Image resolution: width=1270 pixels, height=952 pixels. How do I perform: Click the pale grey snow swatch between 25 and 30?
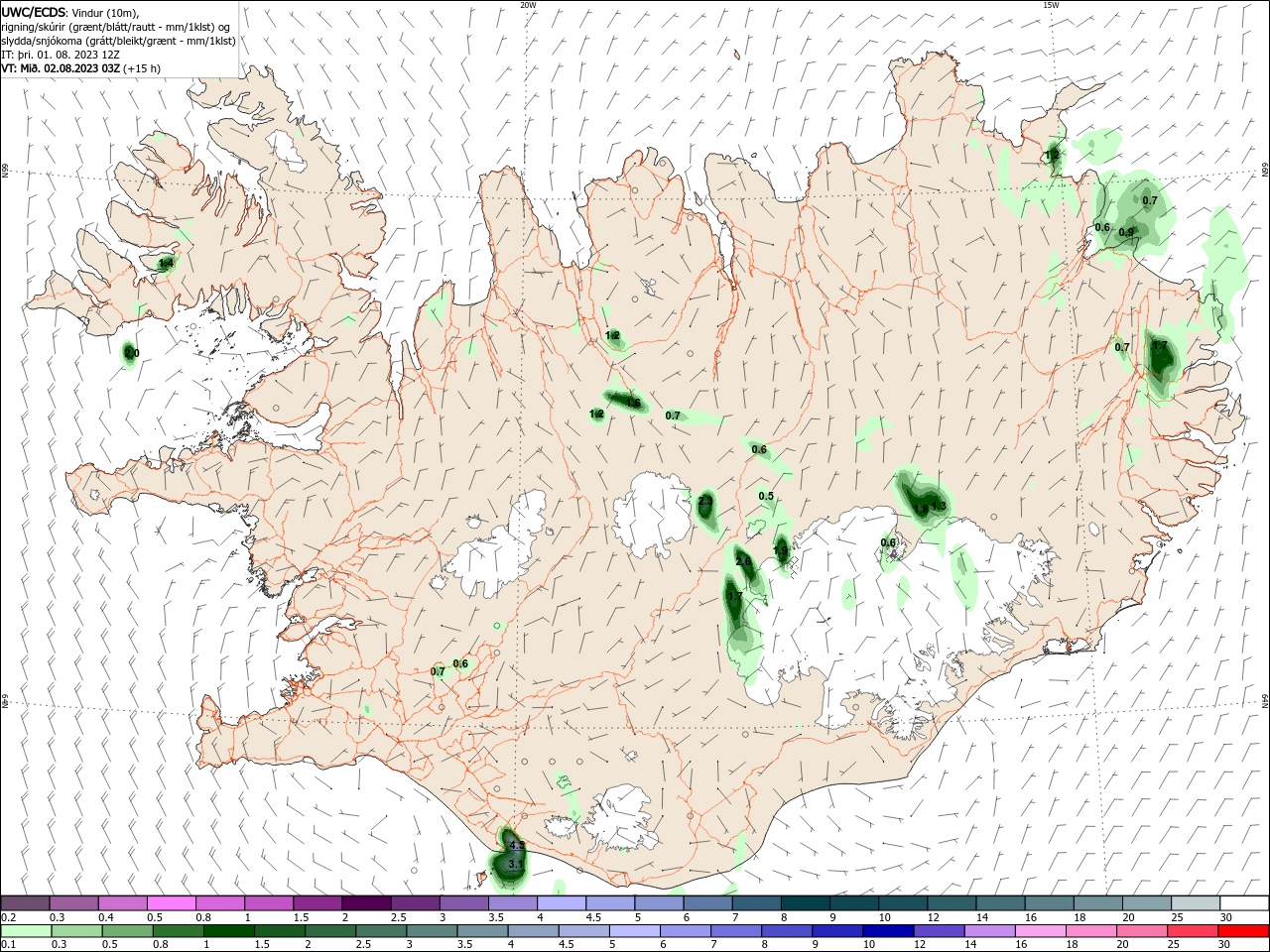[x=1194, y=902]
